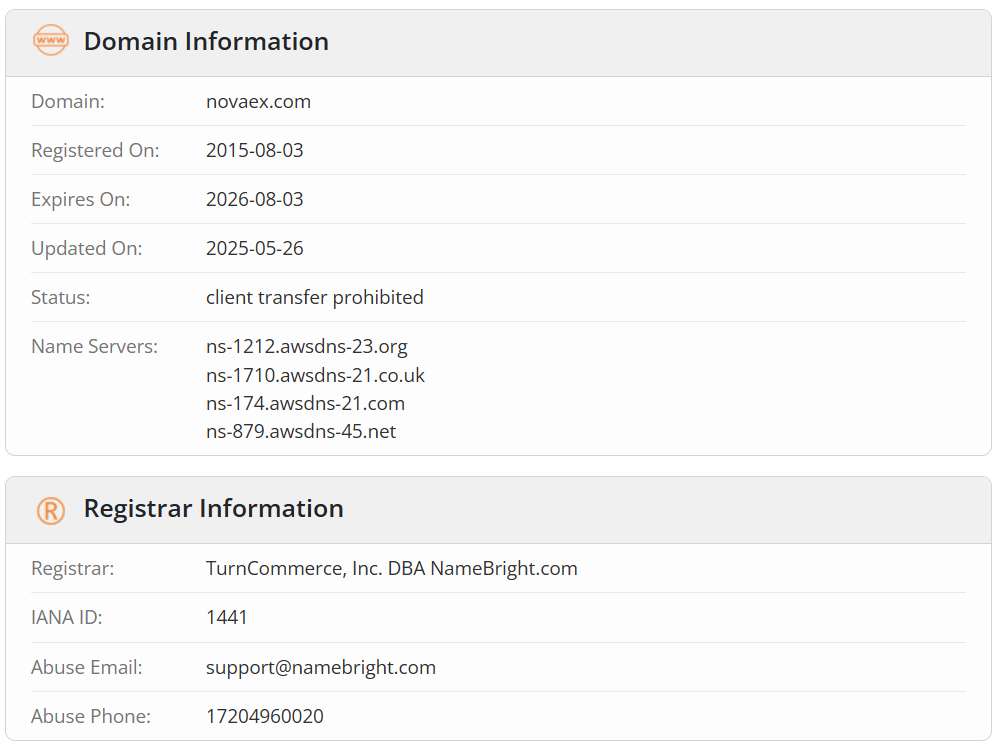Select the IANA ID value 1441
Image resolution: width=1000 pixels, height=748 pixels.
pos(226,617)
